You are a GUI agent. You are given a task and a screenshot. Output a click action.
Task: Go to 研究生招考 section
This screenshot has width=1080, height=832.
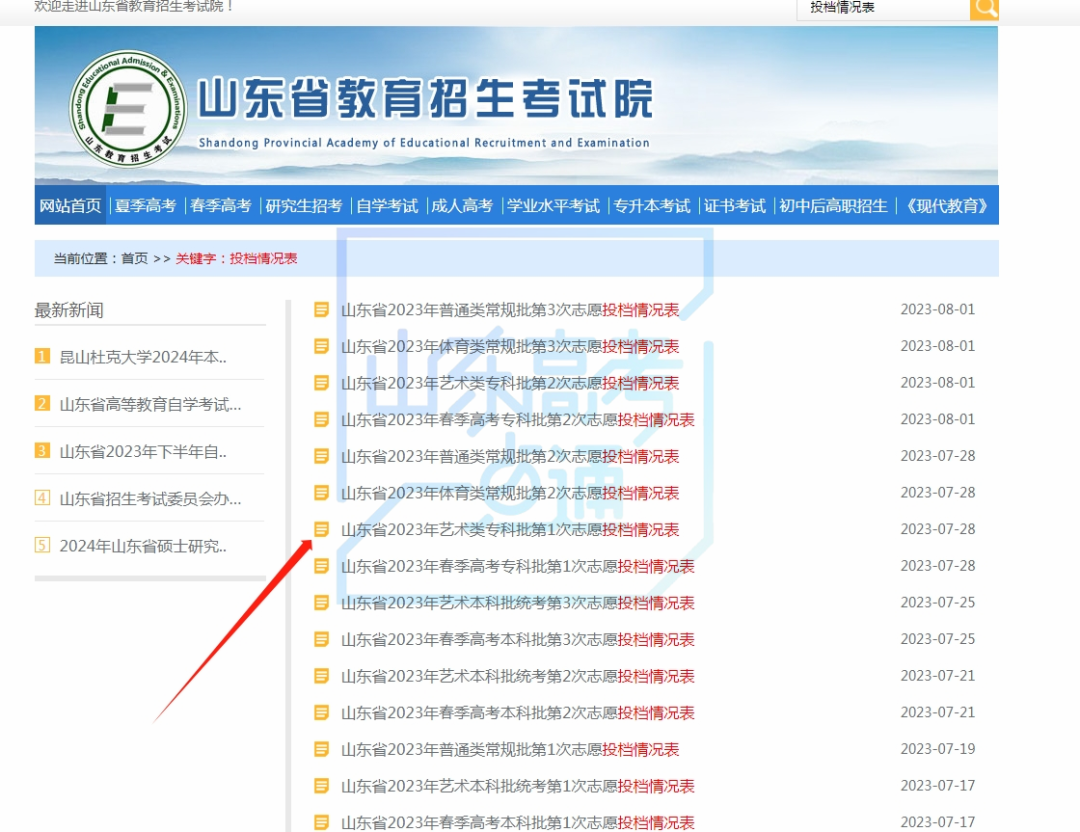(303, 206)
